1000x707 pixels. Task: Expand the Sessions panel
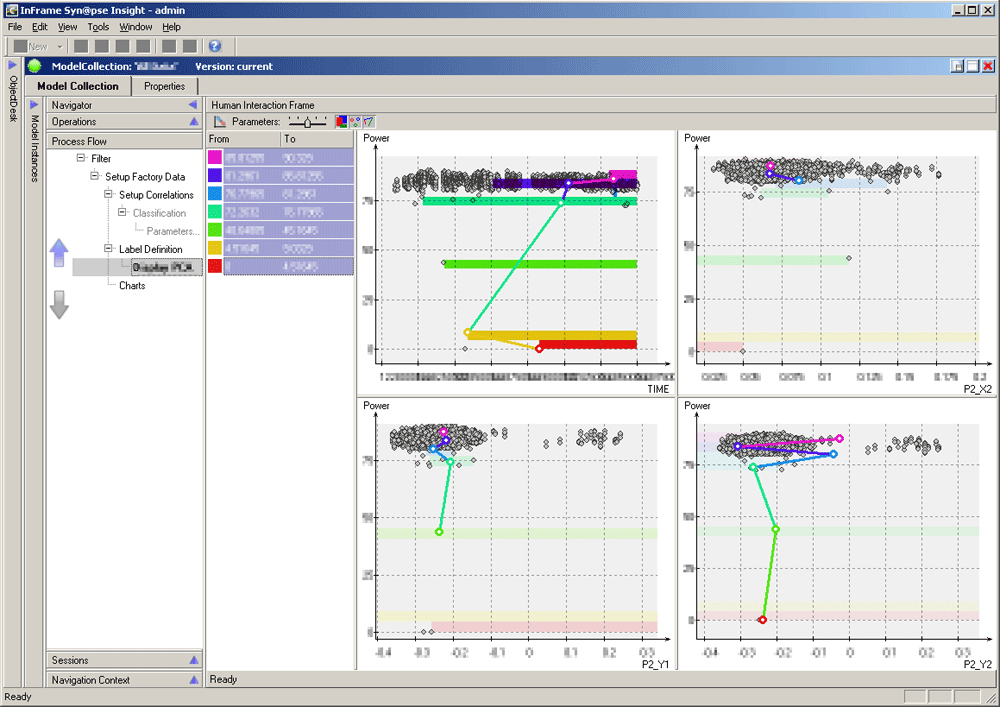pyautogui.click(x=194, y=660)
